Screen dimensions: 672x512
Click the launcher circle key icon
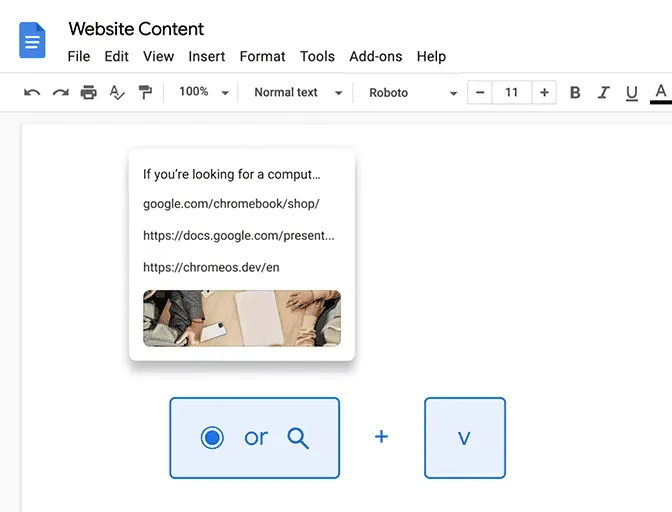click(212, 438)
